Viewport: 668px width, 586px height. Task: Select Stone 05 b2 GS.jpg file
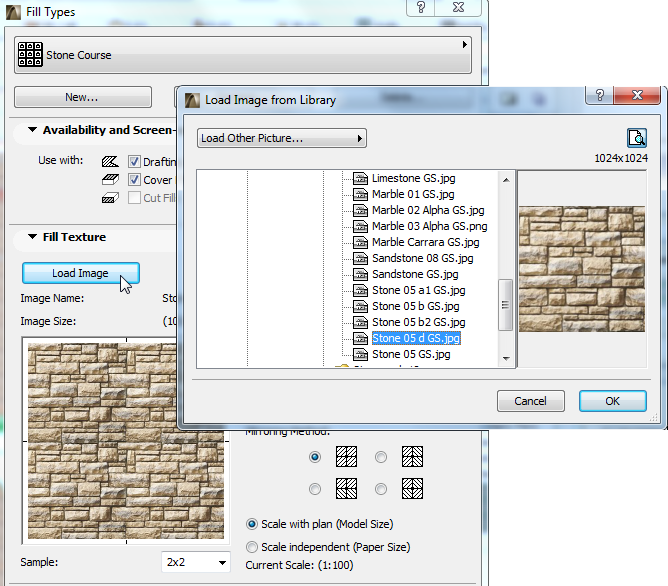coord(418,322)
